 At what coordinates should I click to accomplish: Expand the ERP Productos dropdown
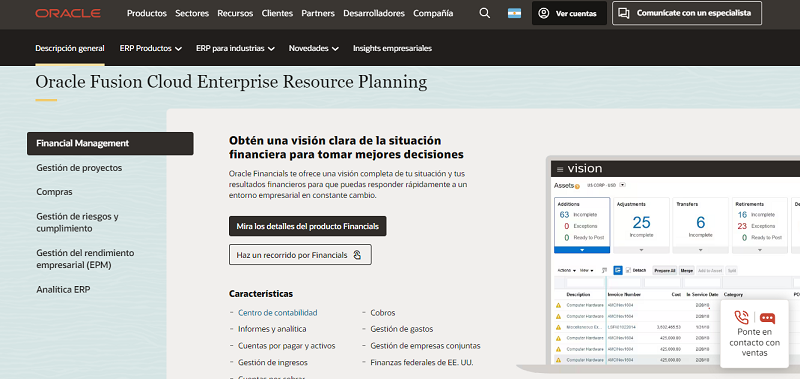tap(151, 48)
